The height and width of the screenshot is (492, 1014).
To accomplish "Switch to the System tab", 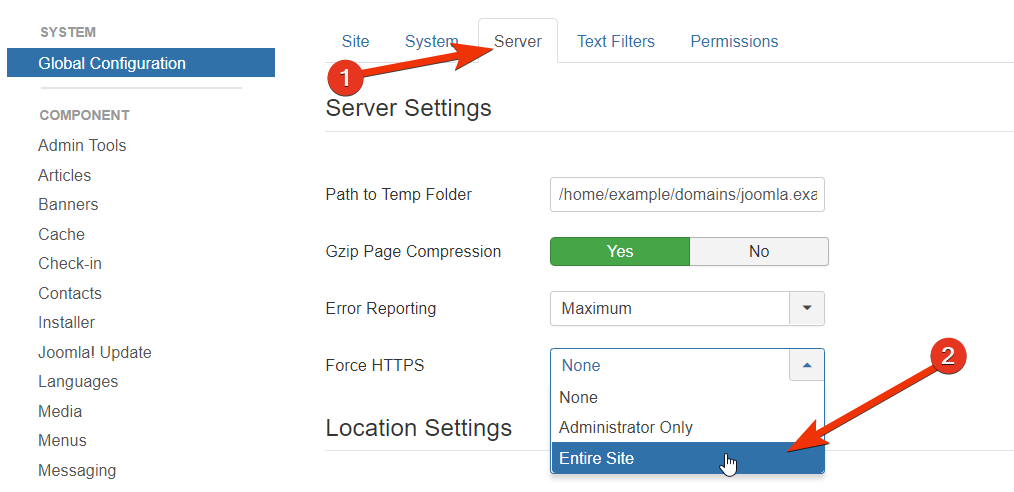I will pos(431,41).
